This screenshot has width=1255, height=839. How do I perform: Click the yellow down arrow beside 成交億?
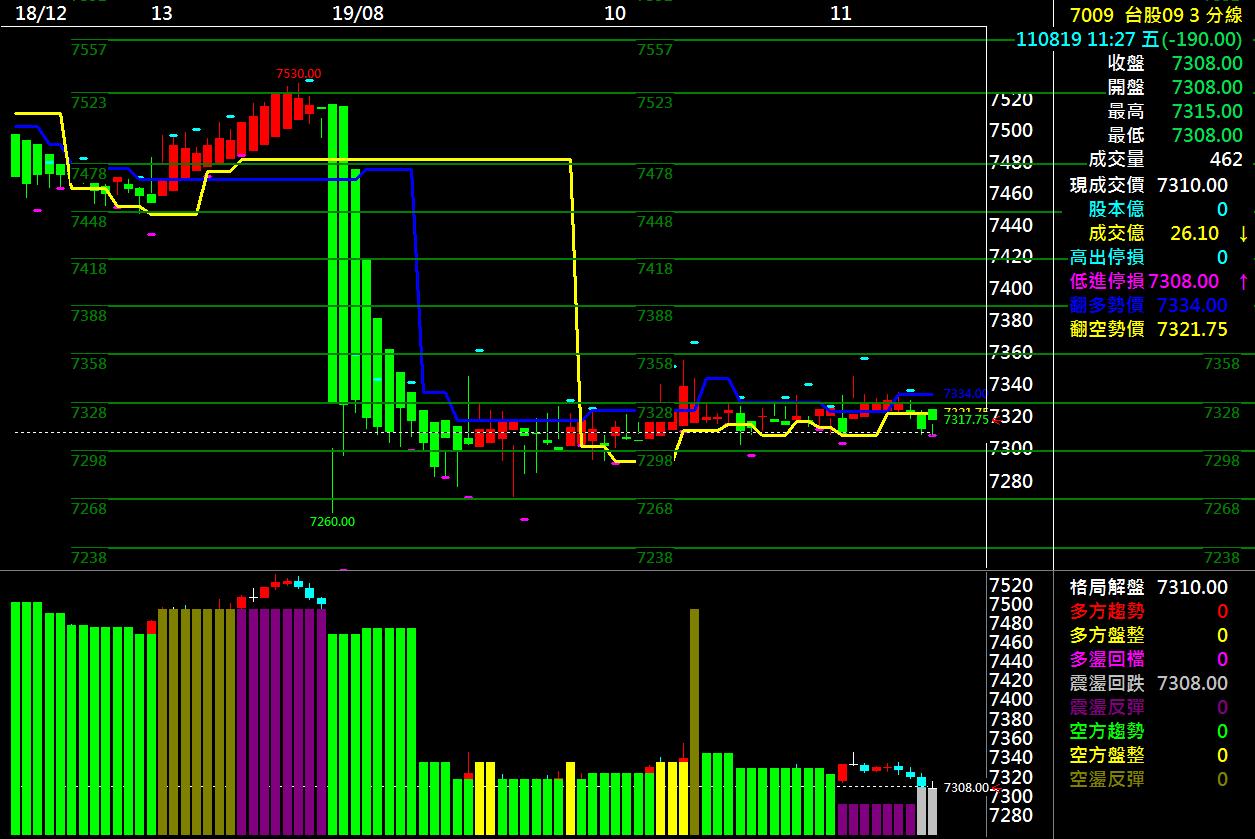click(x=1243, y=233)
